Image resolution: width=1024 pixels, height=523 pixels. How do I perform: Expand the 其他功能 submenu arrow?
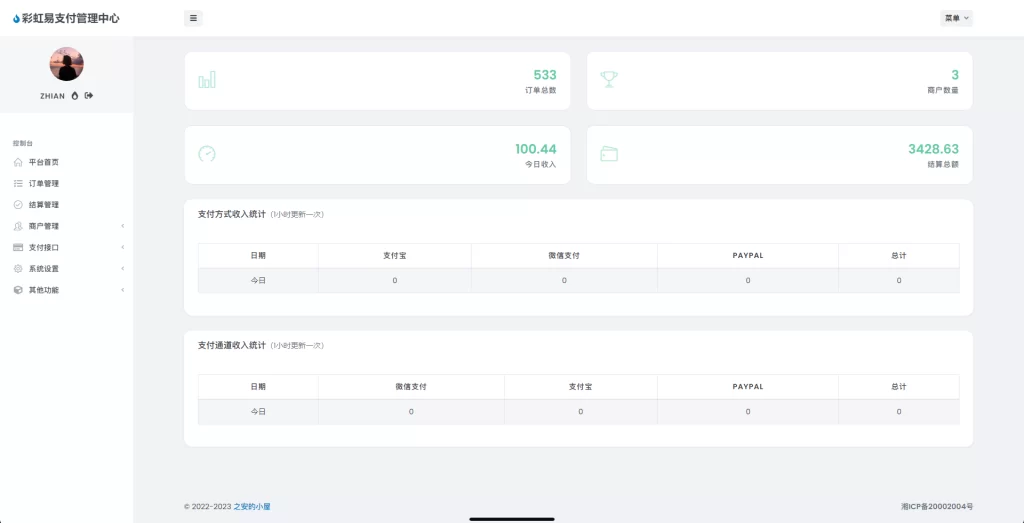pyautogui.click(x=123, y=290)
